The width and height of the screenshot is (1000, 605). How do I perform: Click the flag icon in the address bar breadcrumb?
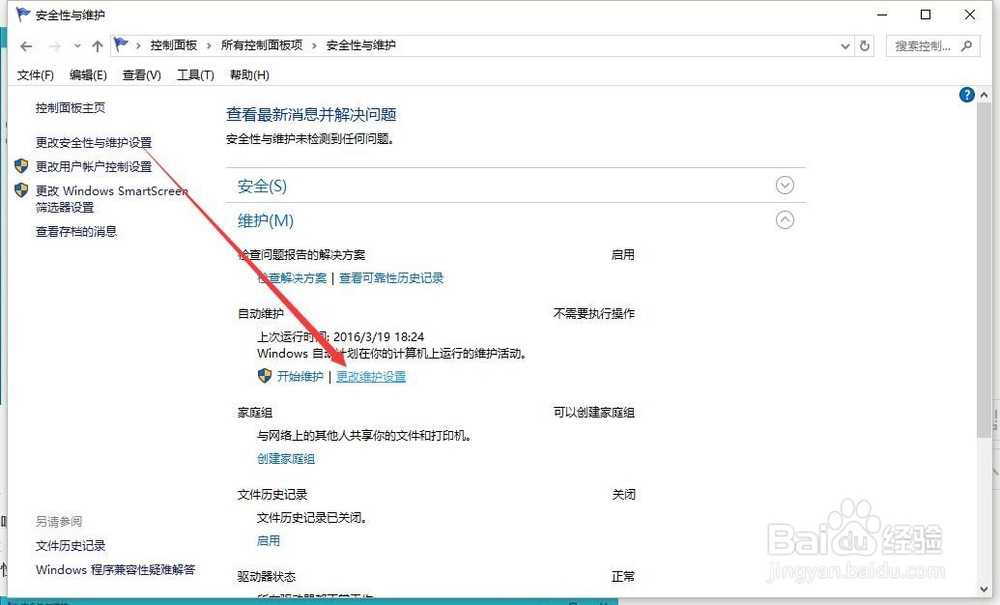pos(121,44)
